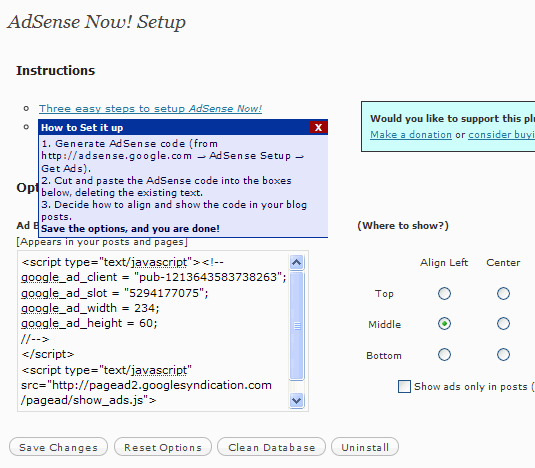The height and width of the screenshot is (468, 535).
Task: Click the Middle row label
Action: (x=385, y=324)
